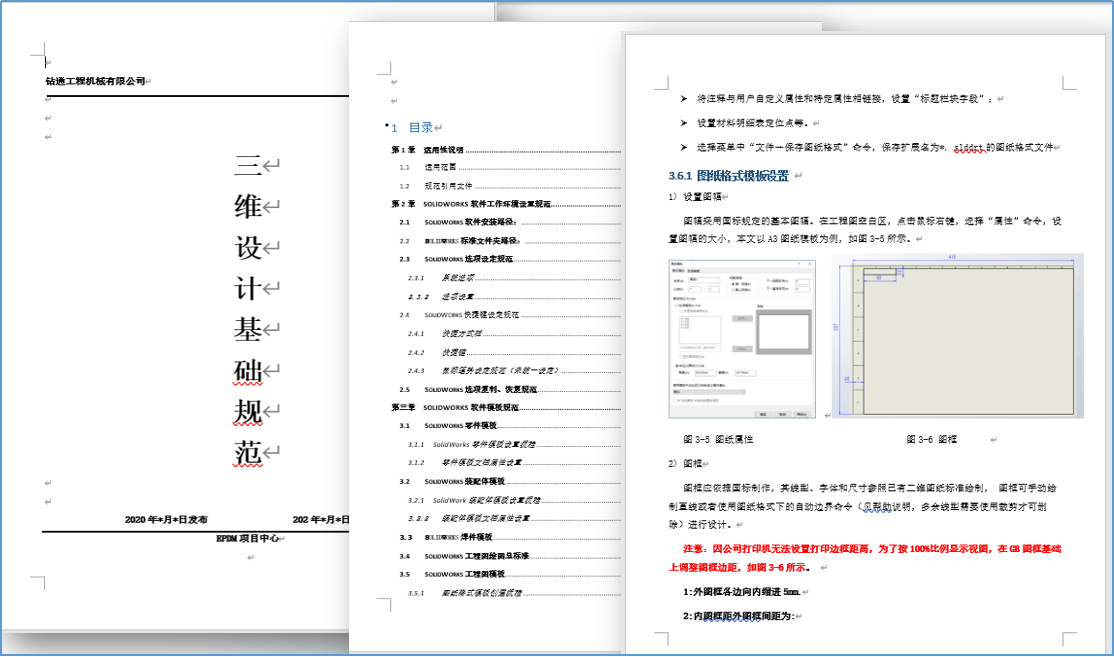The image size is (1114, 657).
Task: Select the sheet properties dialog screenshot image
Action: (x=741, y=339)
